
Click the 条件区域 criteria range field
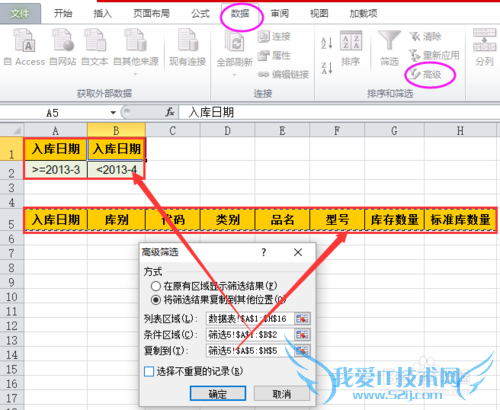click(x=250, y=334)
